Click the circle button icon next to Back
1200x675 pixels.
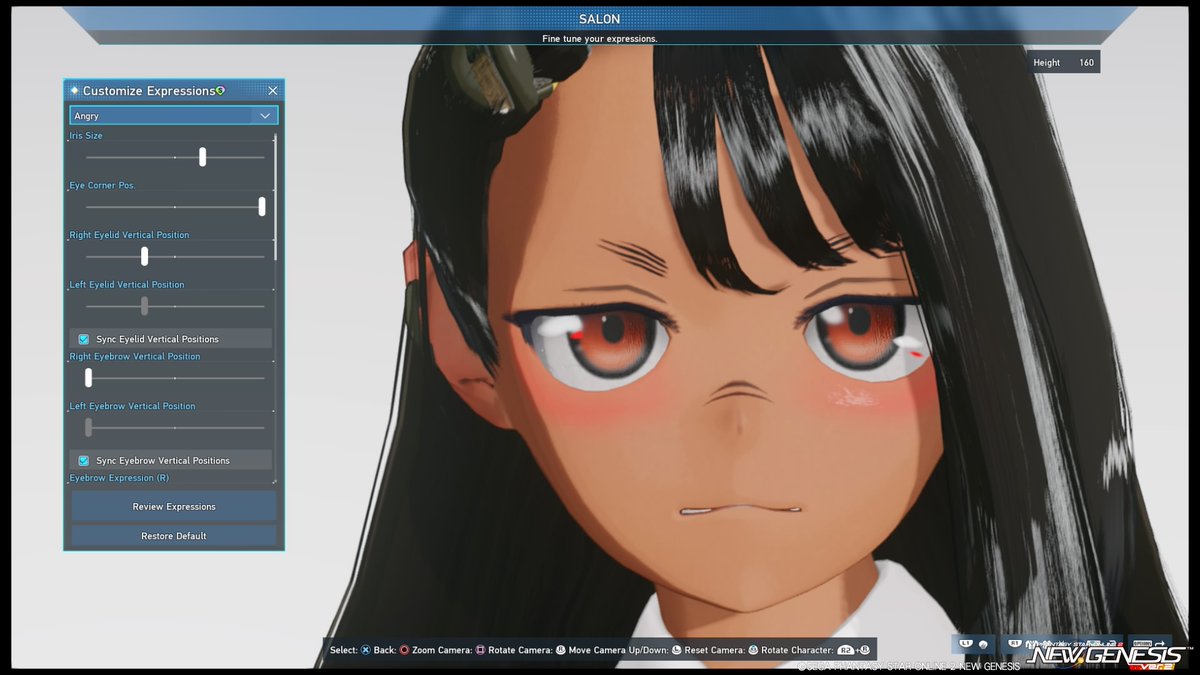pyautogui.click(x=404, y=650)
